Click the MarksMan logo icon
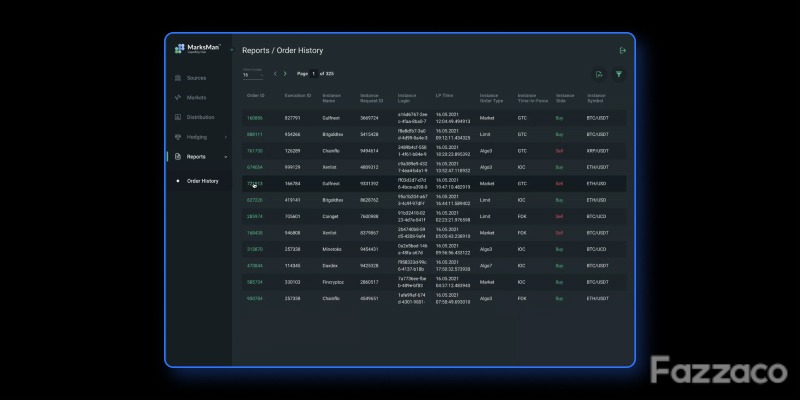This screenshot has width=800, height=400. coord(179,48)
